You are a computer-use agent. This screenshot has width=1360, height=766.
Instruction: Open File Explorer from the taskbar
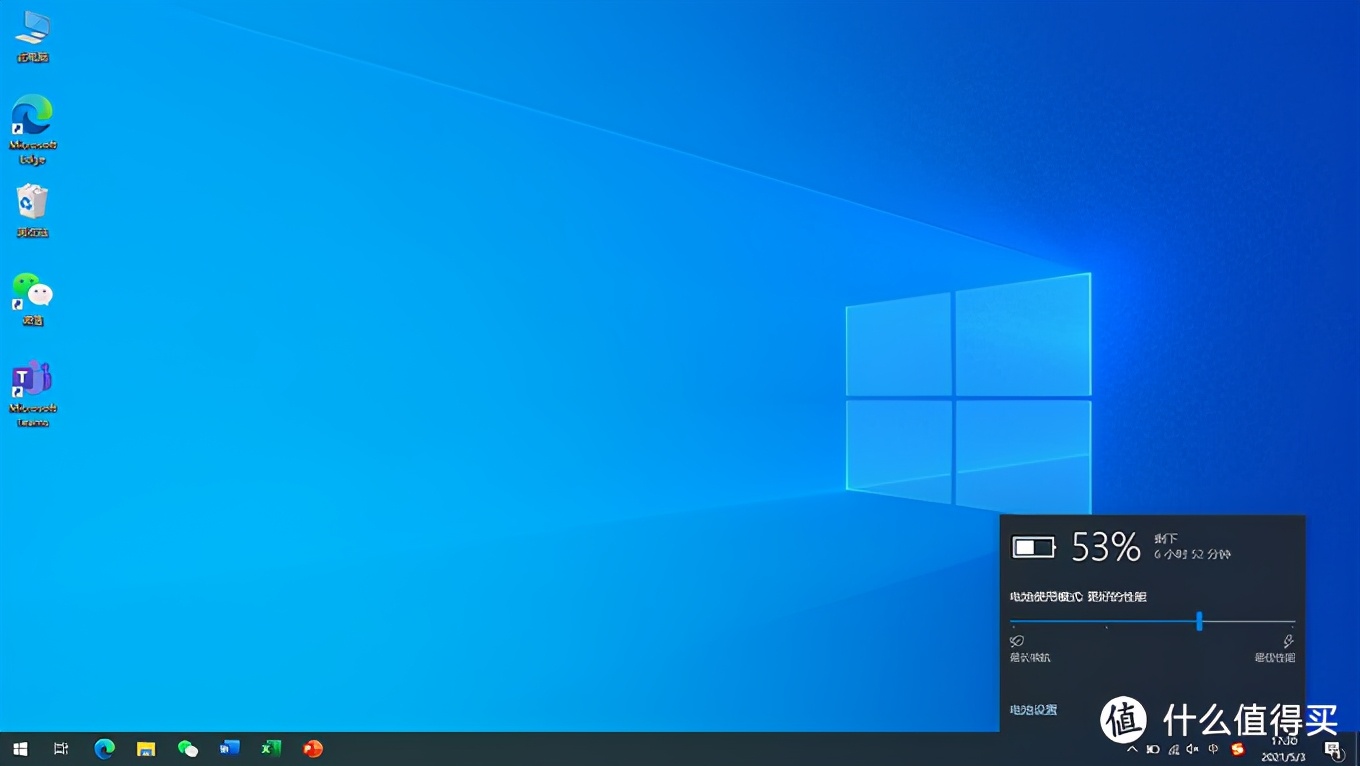pyautogui.click(x=146, y=748)
